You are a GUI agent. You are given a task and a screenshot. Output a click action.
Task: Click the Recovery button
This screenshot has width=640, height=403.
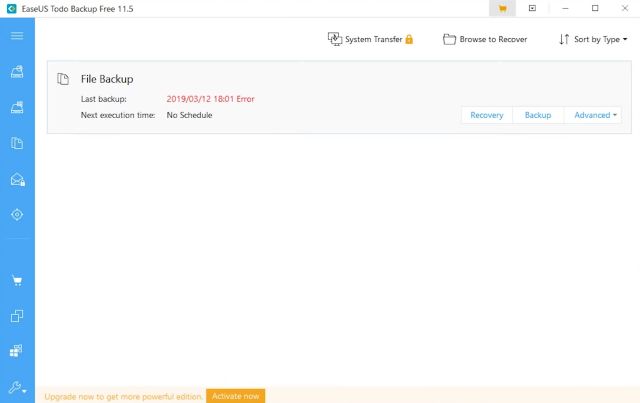[x=487, y=115]
